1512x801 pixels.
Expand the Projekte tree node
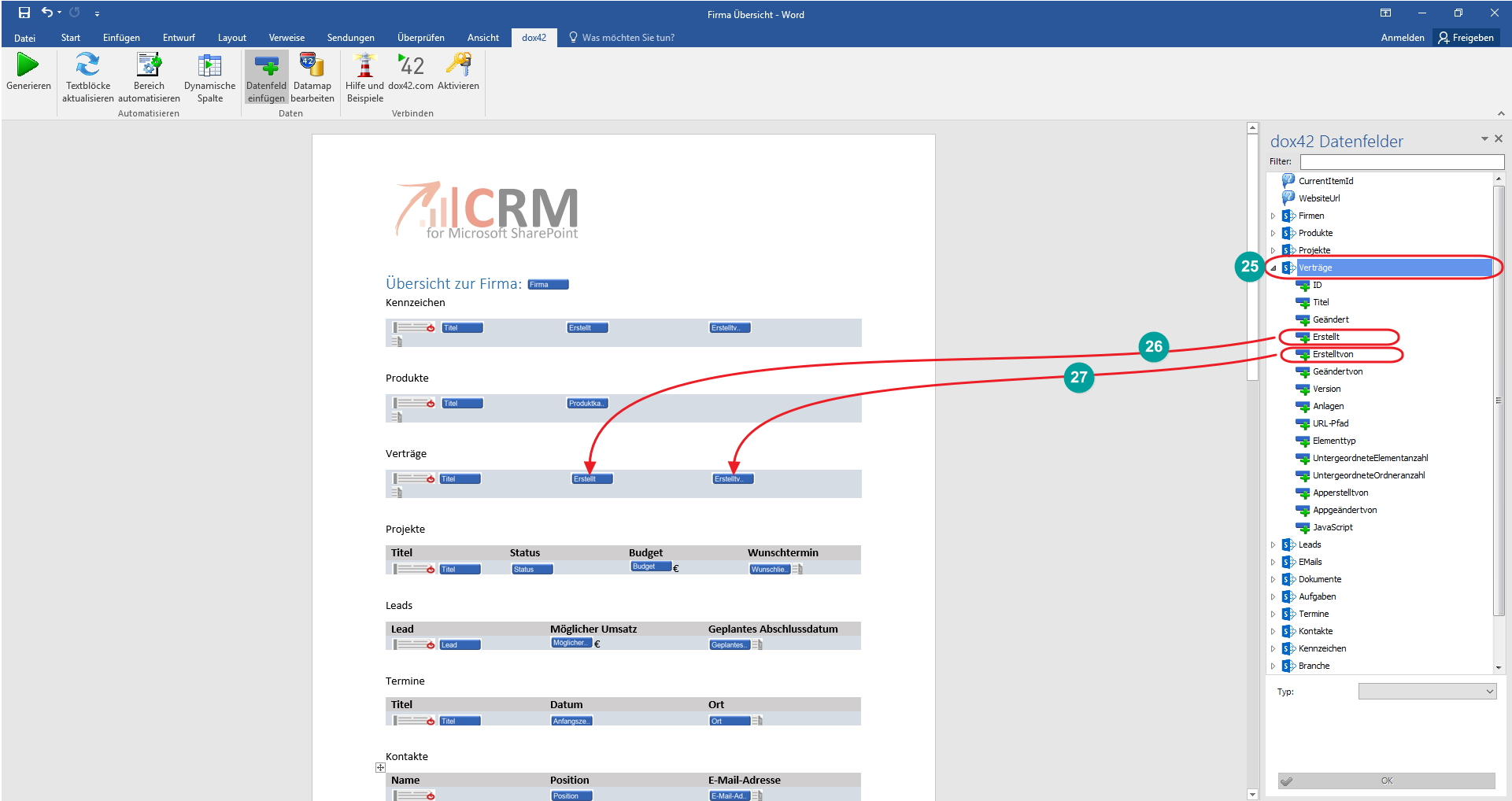1273,250
